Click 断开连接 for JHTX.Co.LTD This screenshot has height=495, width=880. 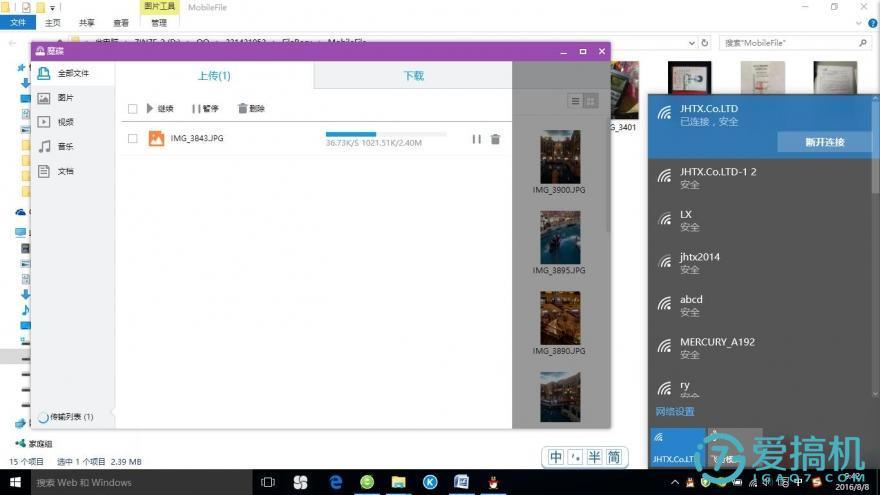[x=825, y=142]
